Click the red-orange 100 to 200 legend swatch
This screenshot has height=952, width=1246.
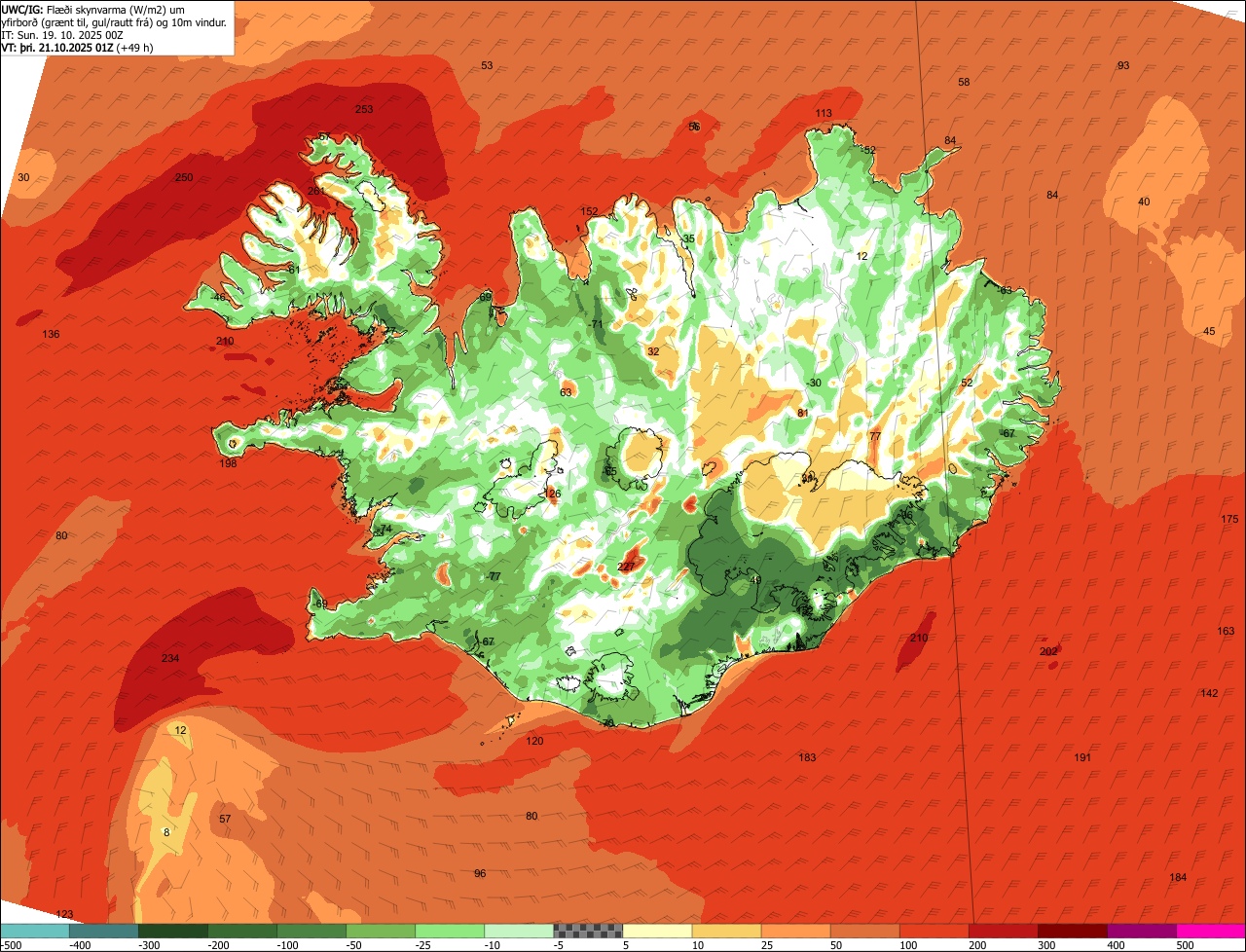(x=934, y=931)
